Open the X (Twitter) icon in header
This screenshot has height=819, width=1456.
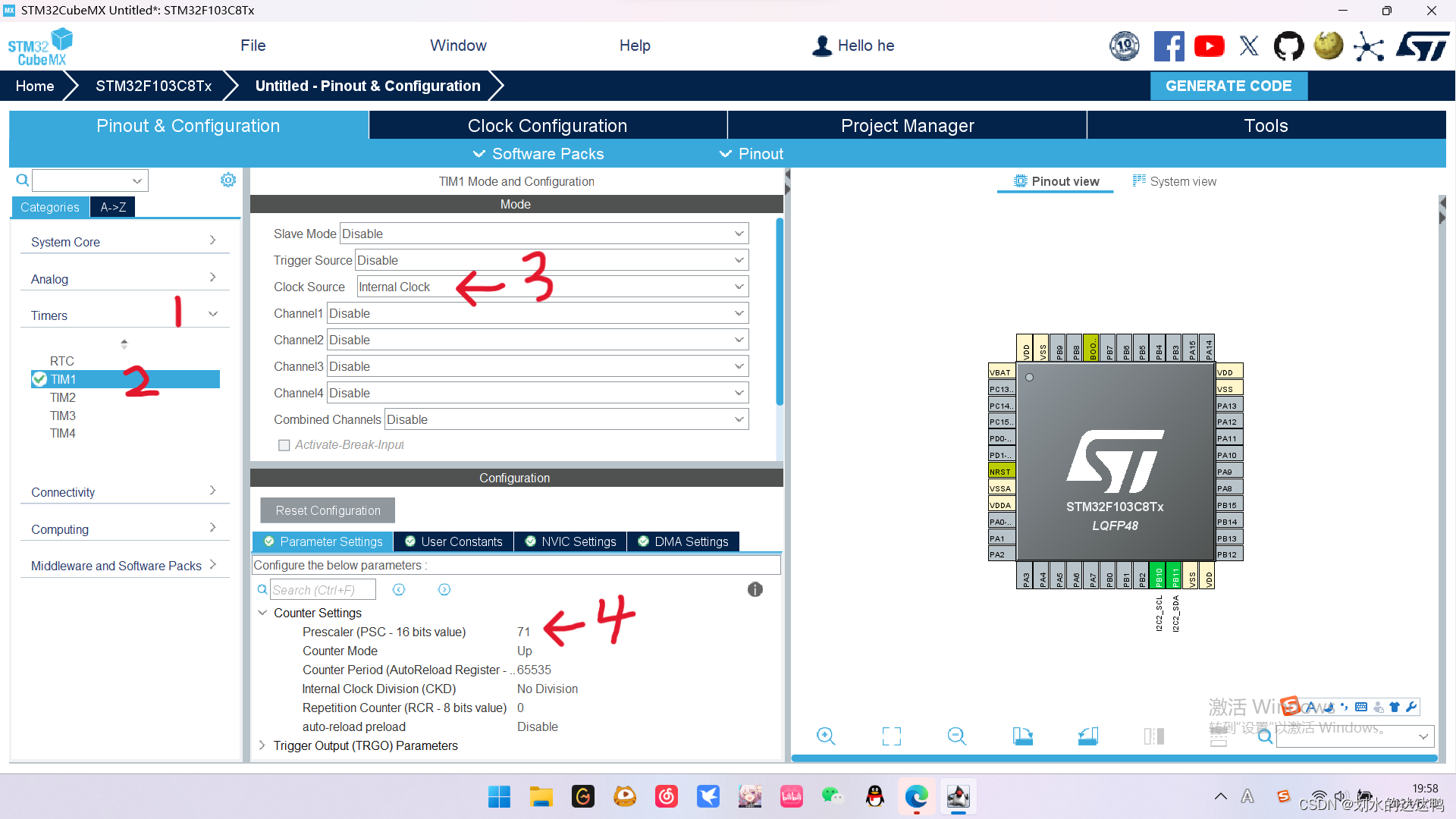click(1249, 46)
